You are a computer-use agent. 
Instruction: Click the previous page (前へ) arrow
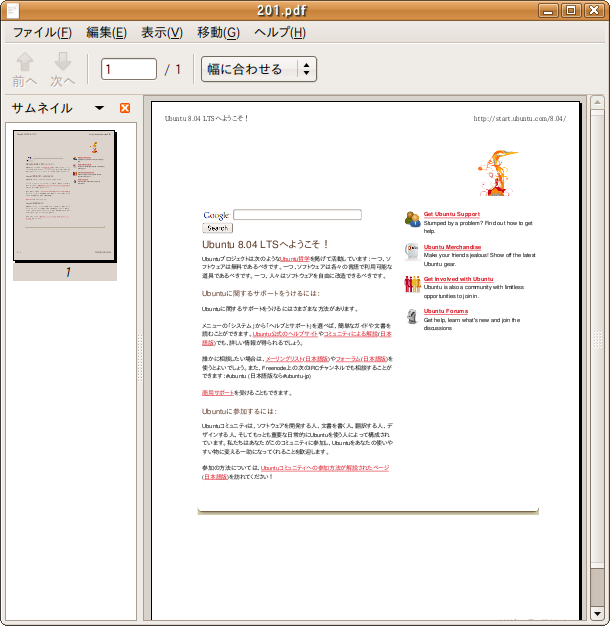pos(25,68)
